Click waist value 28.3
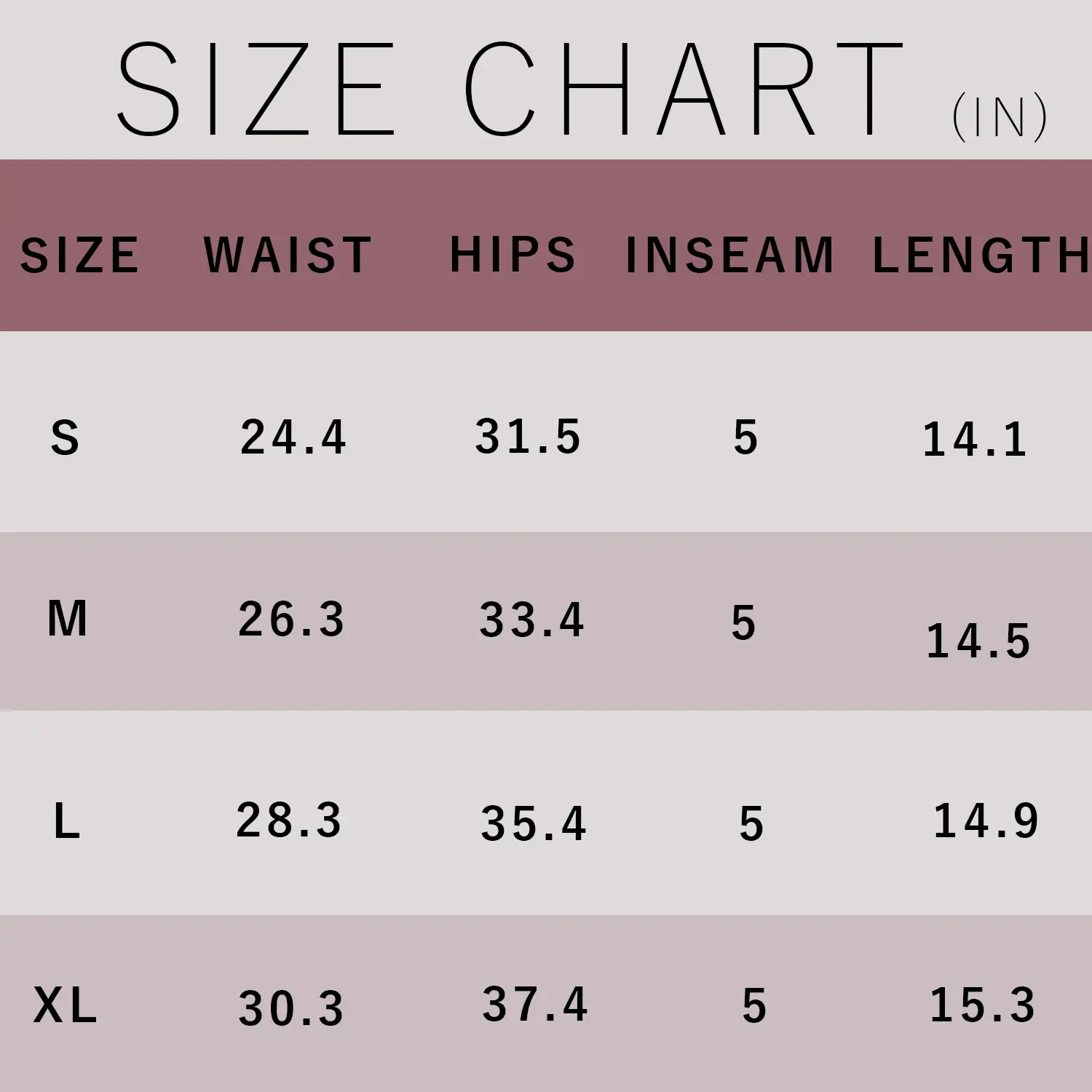The image size is (1092, 1092). click(289, 820)
